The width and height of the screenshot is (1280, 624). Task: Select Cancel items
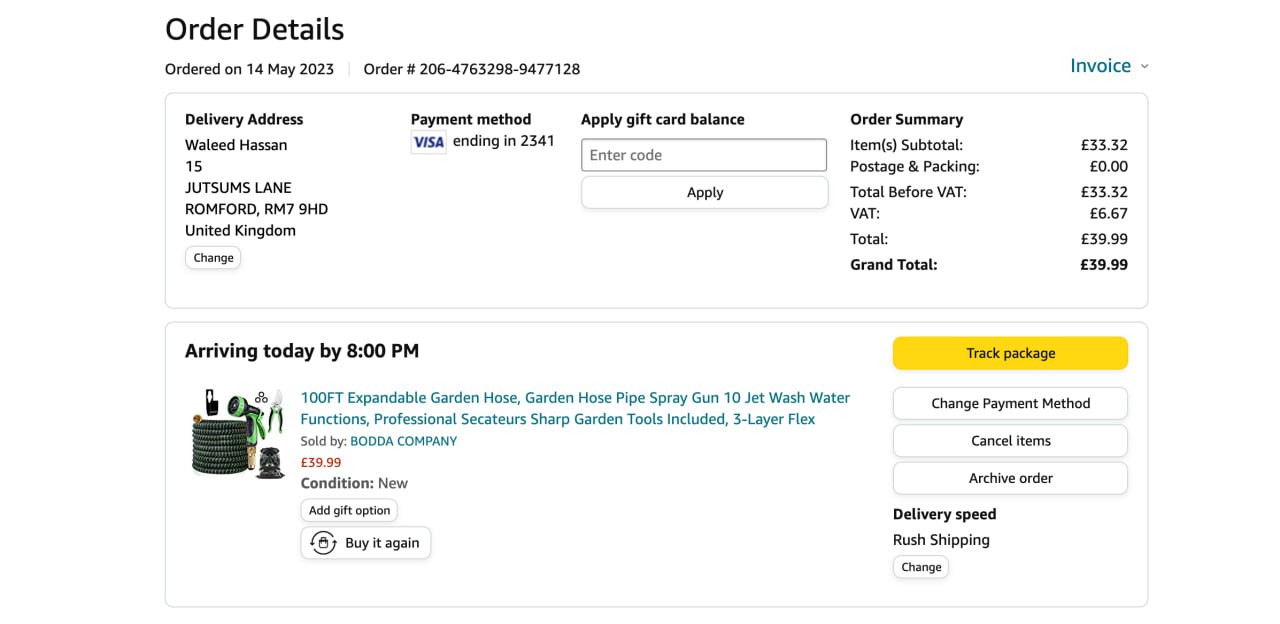point(1010,441)
